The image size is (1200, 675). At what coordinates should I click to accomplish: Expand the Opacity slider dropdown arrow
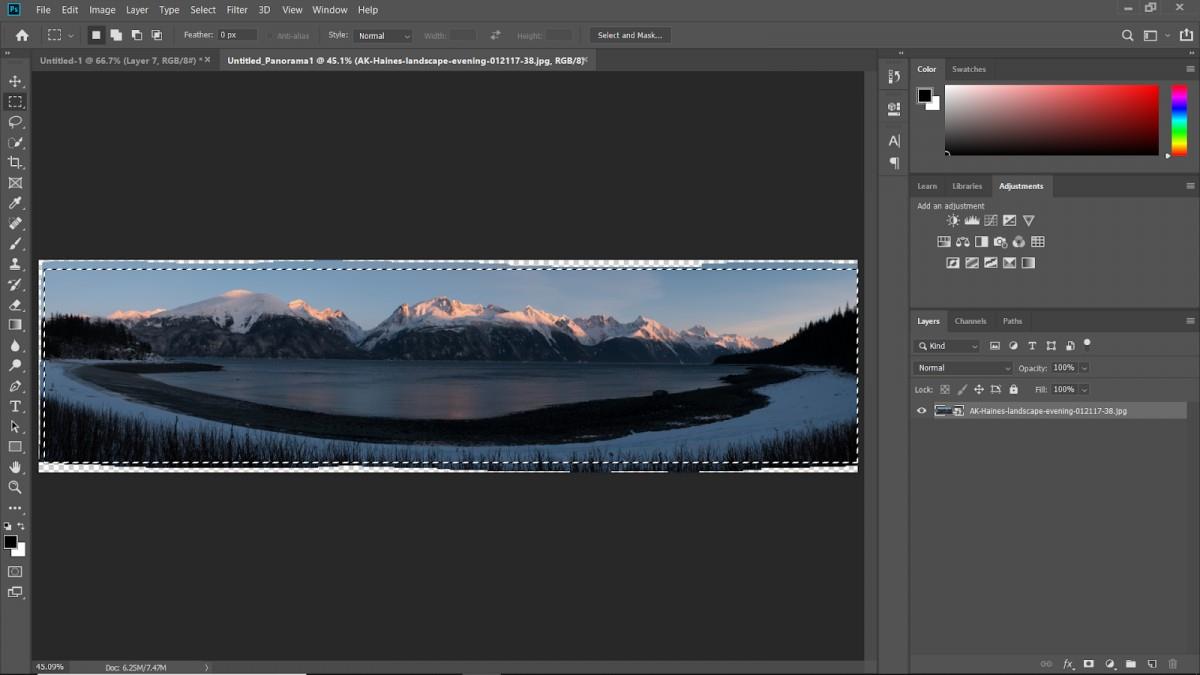[1084, 368]
